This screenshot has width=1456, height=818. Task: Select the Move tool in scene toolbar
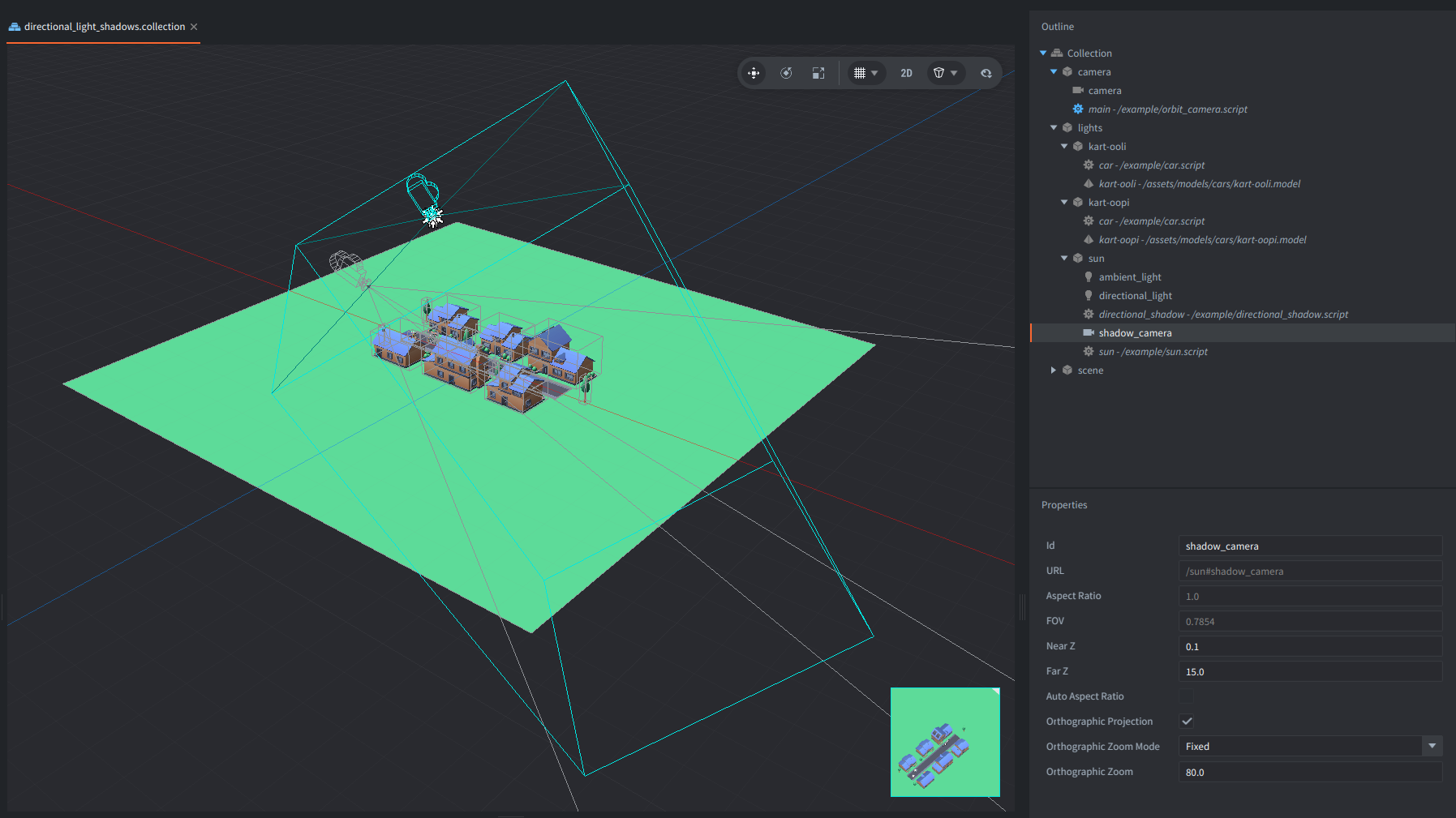[754, 73]
